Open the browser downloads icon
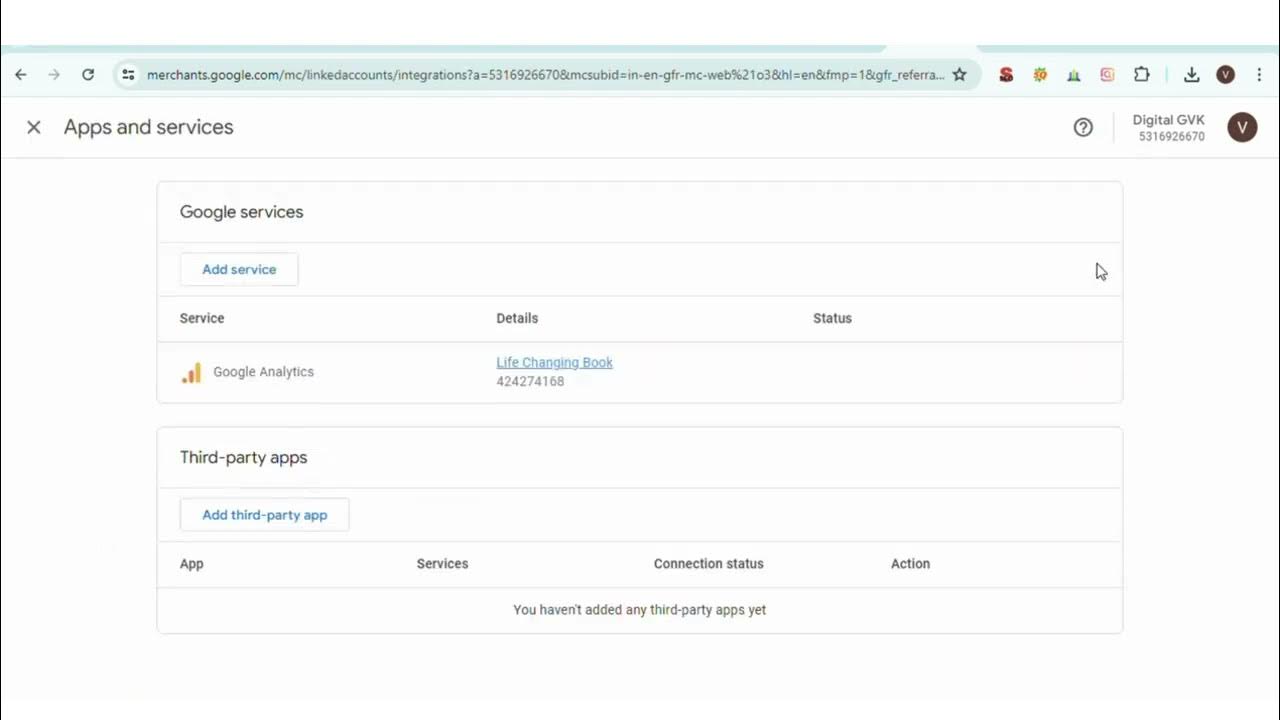The image size is (1280, 720). coord(1191,75)
